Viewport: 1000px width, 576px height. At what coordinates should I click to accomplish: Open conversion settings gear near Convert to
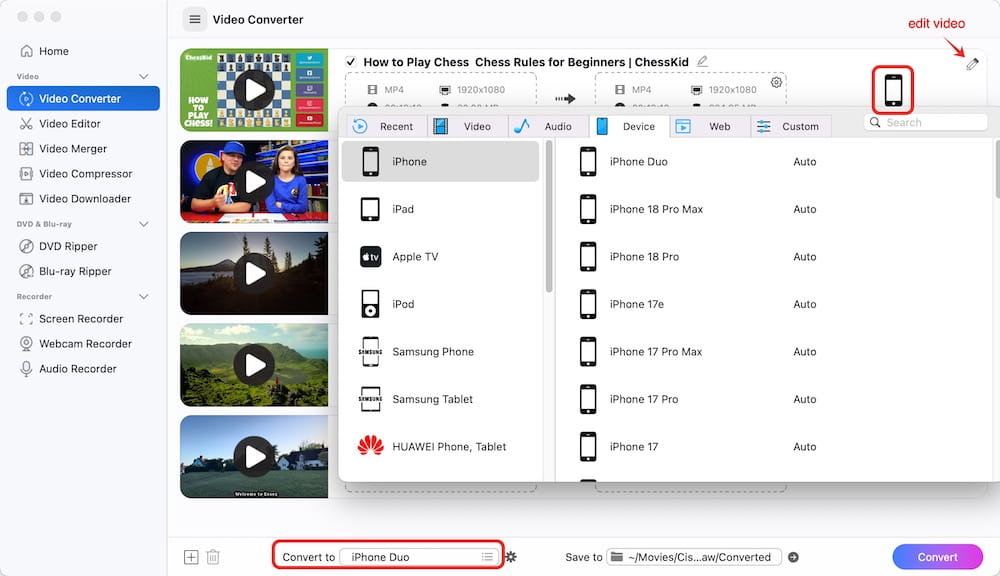point(511,557)
